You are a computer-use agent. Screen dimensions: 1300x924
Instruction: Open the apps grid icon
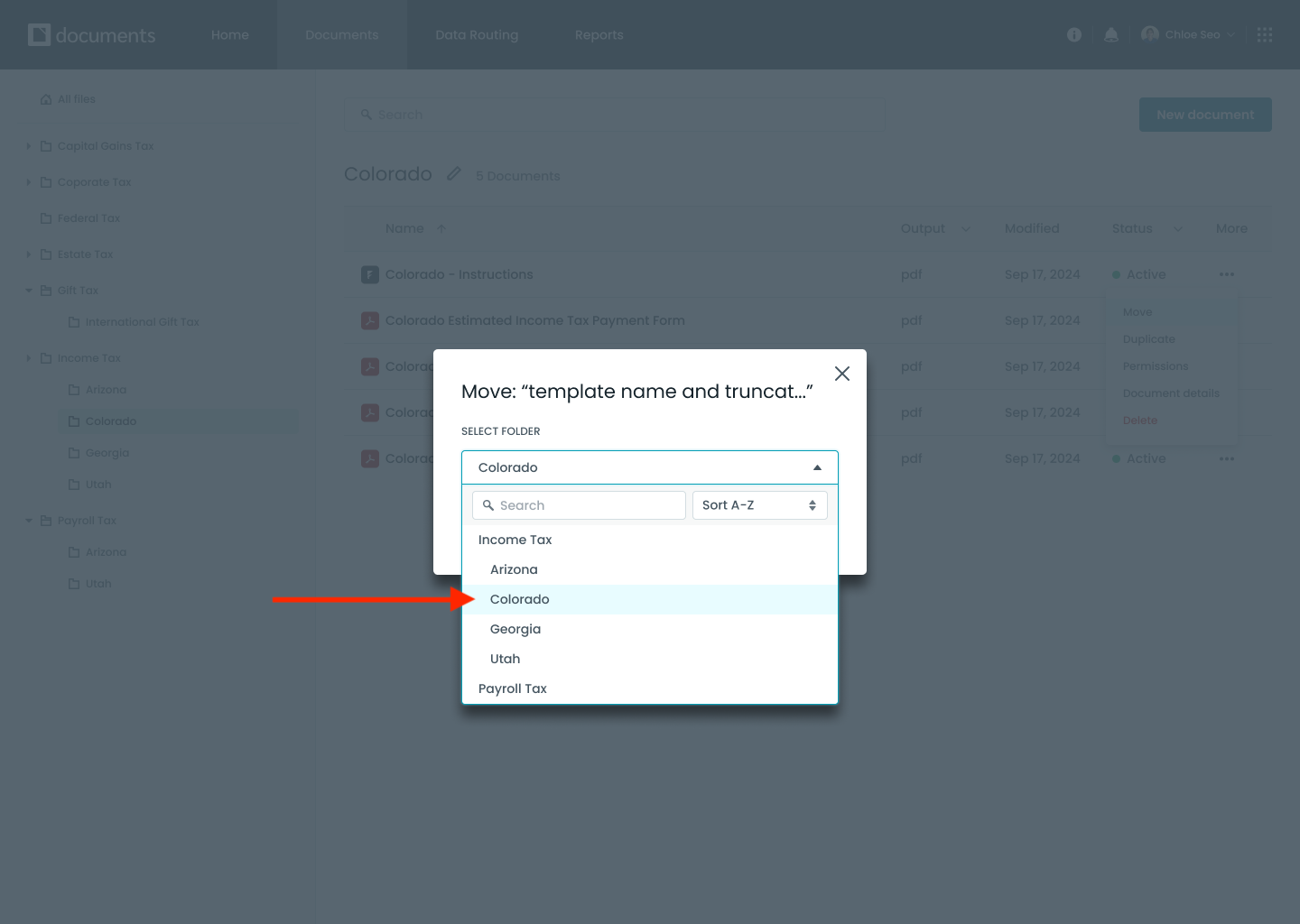coord(1265,35)
